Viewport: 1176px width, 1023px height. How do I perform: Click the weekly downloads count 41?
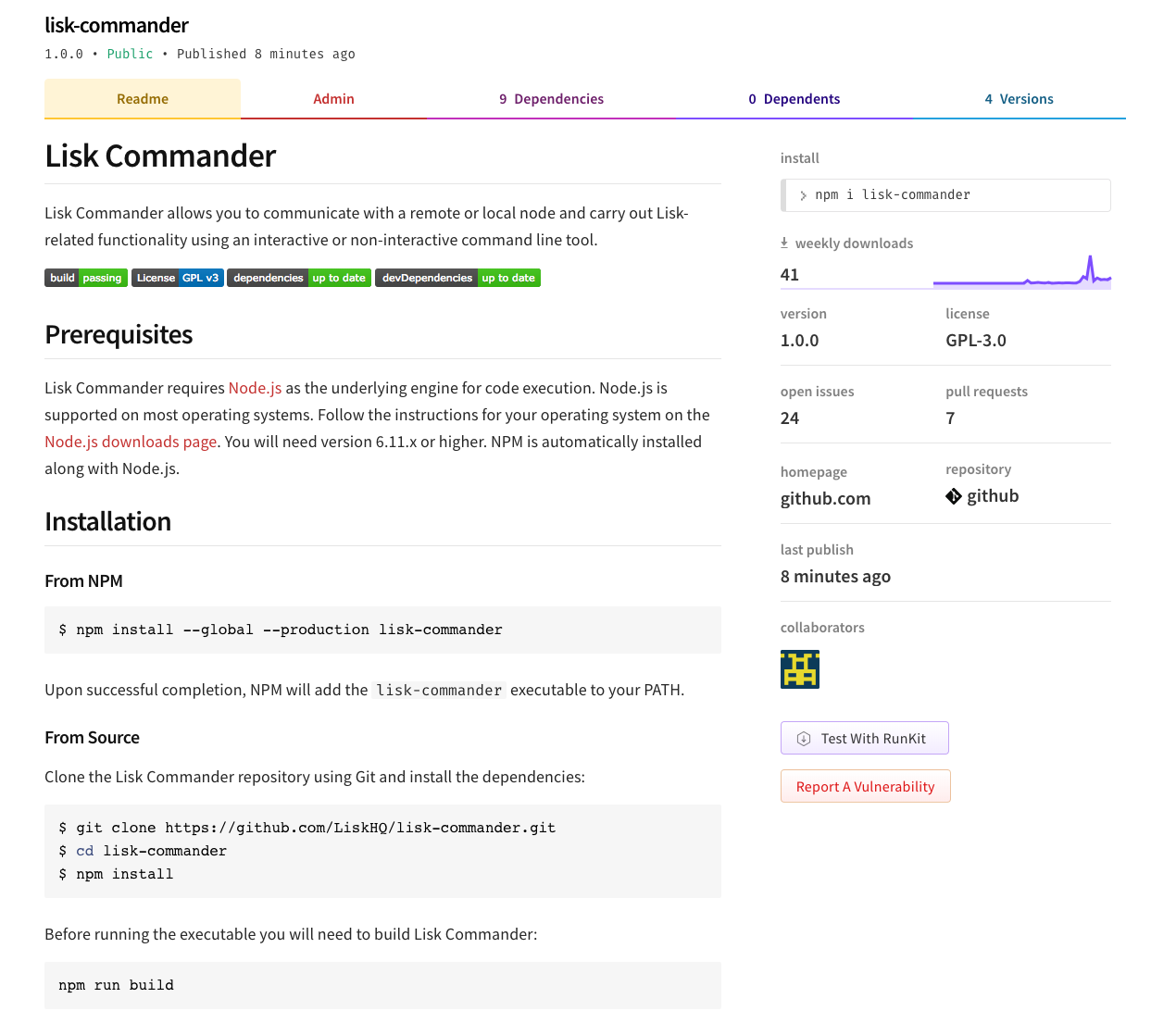click(790, 274)
